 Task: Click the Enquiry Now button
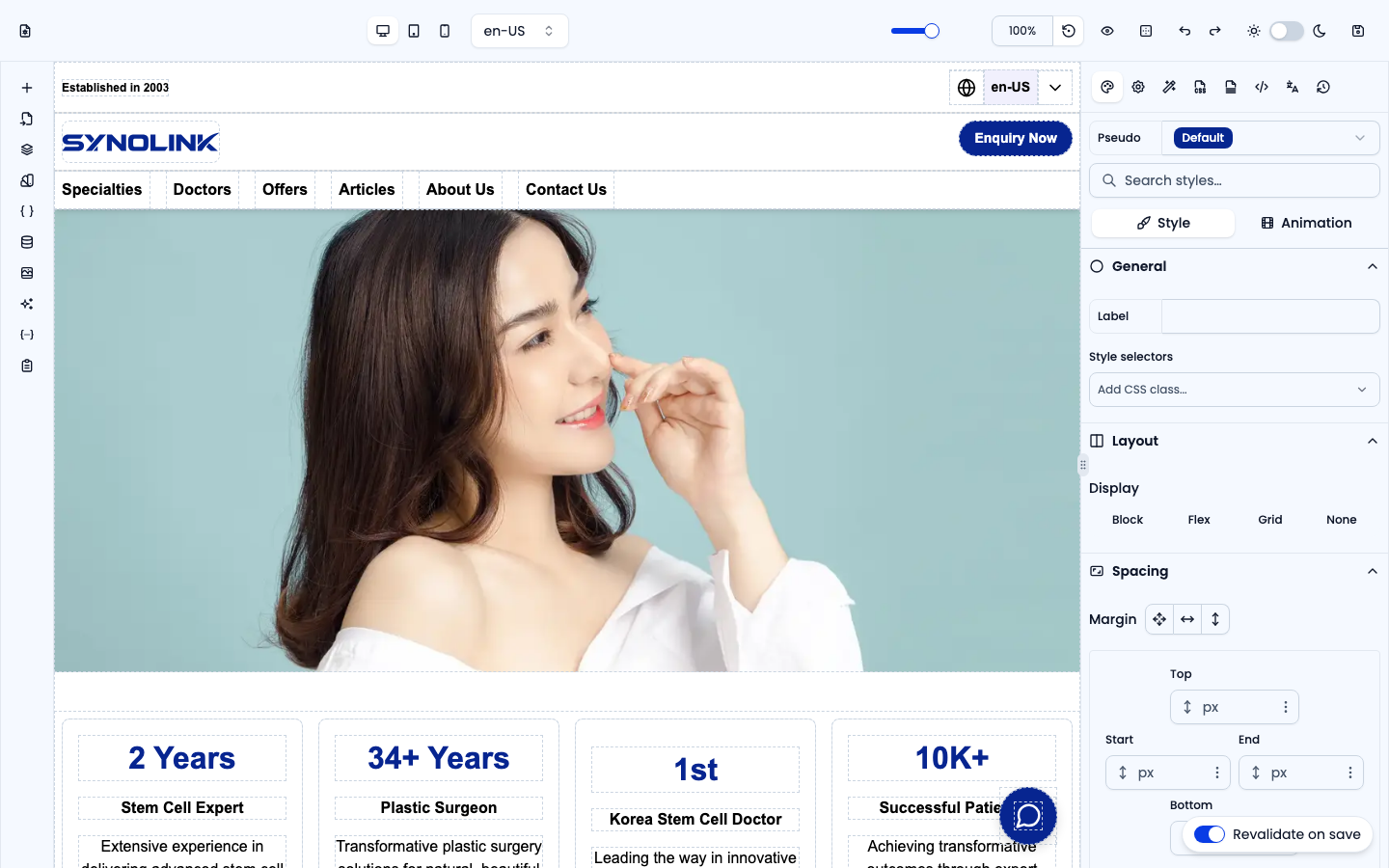(x=1016, y=138)
